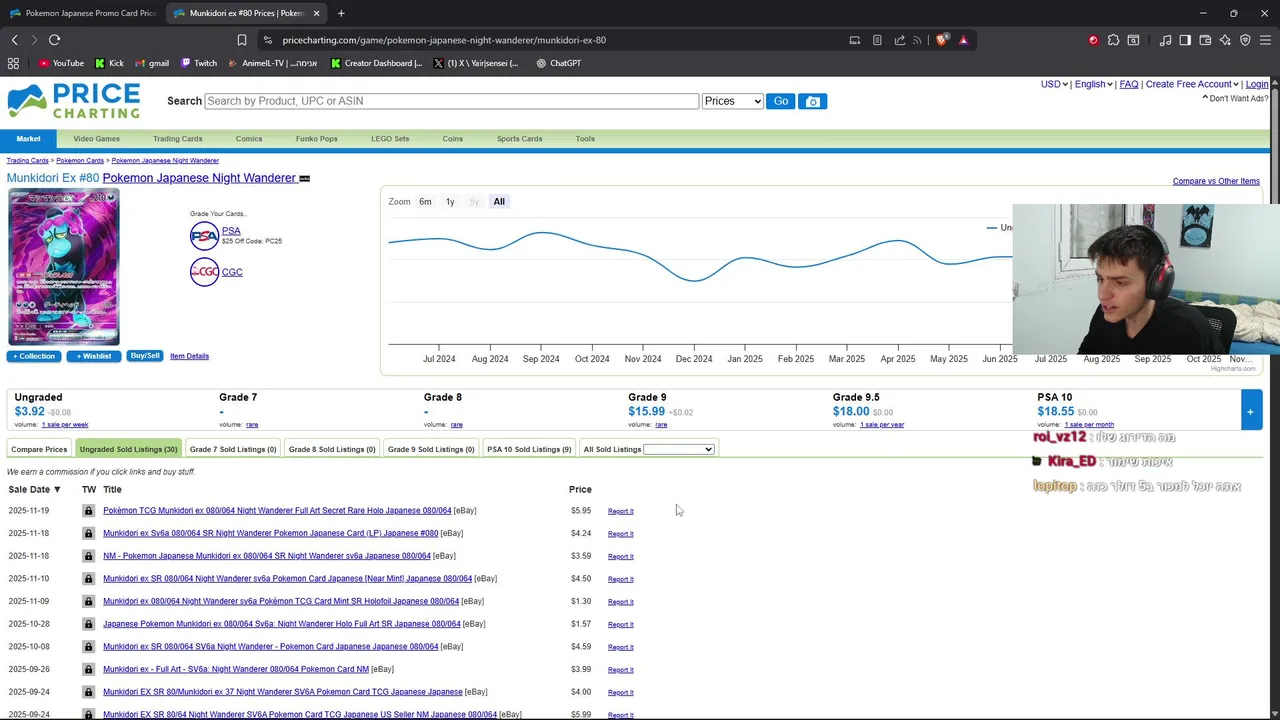Open the apps grid icon in bookmarks bar

tap(13, 63)
